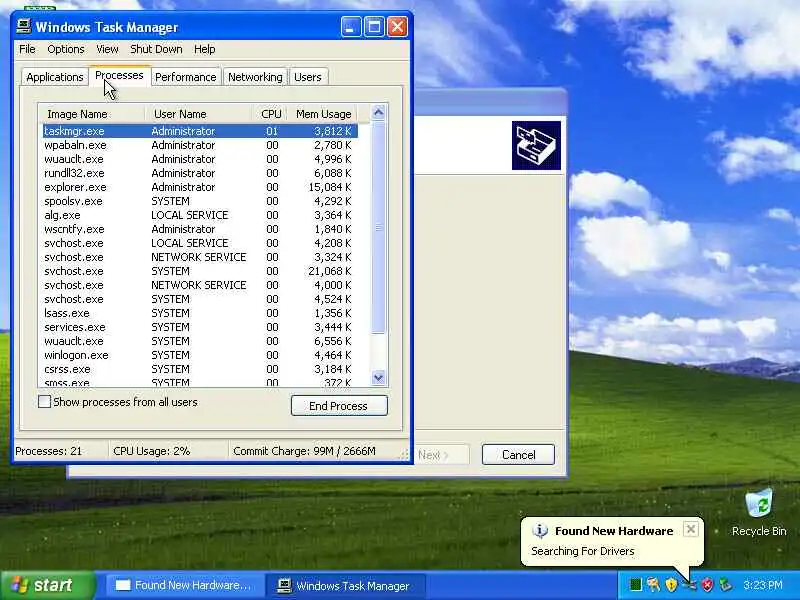Open the Networking tab
This screenshot has height=600, width=800.
coord(255,77)
